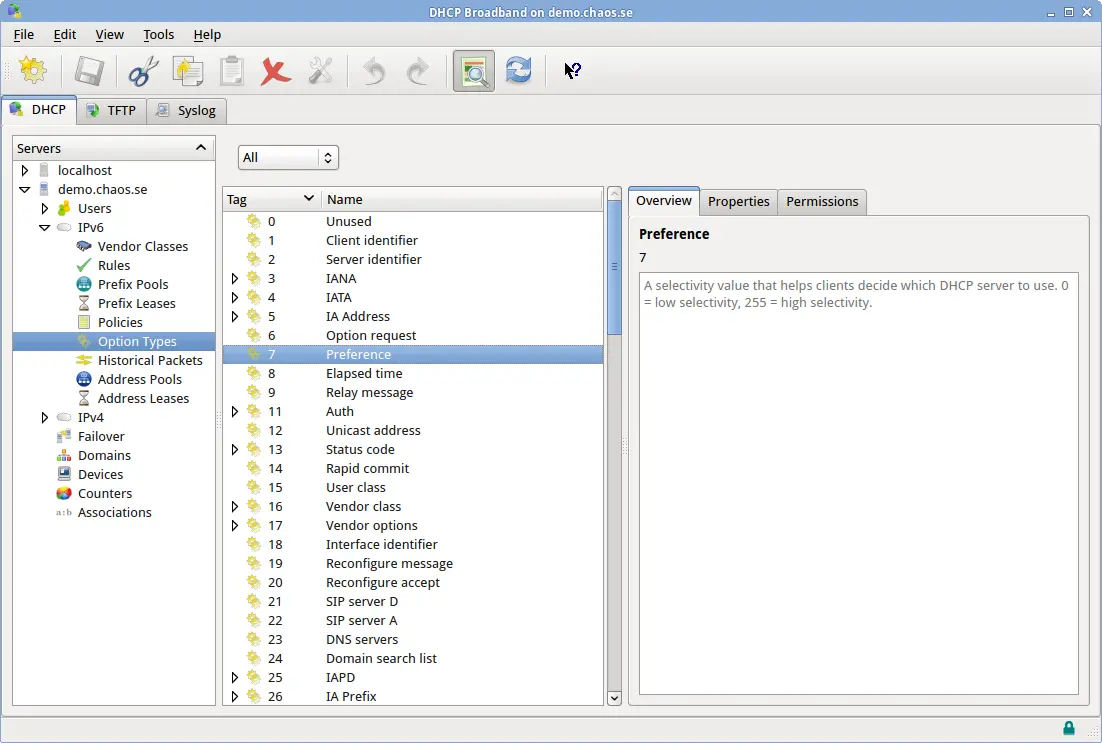This screenshot has height=743, width=1102.
Task: Switch to the Properties tab
Action: coord(738,201)
